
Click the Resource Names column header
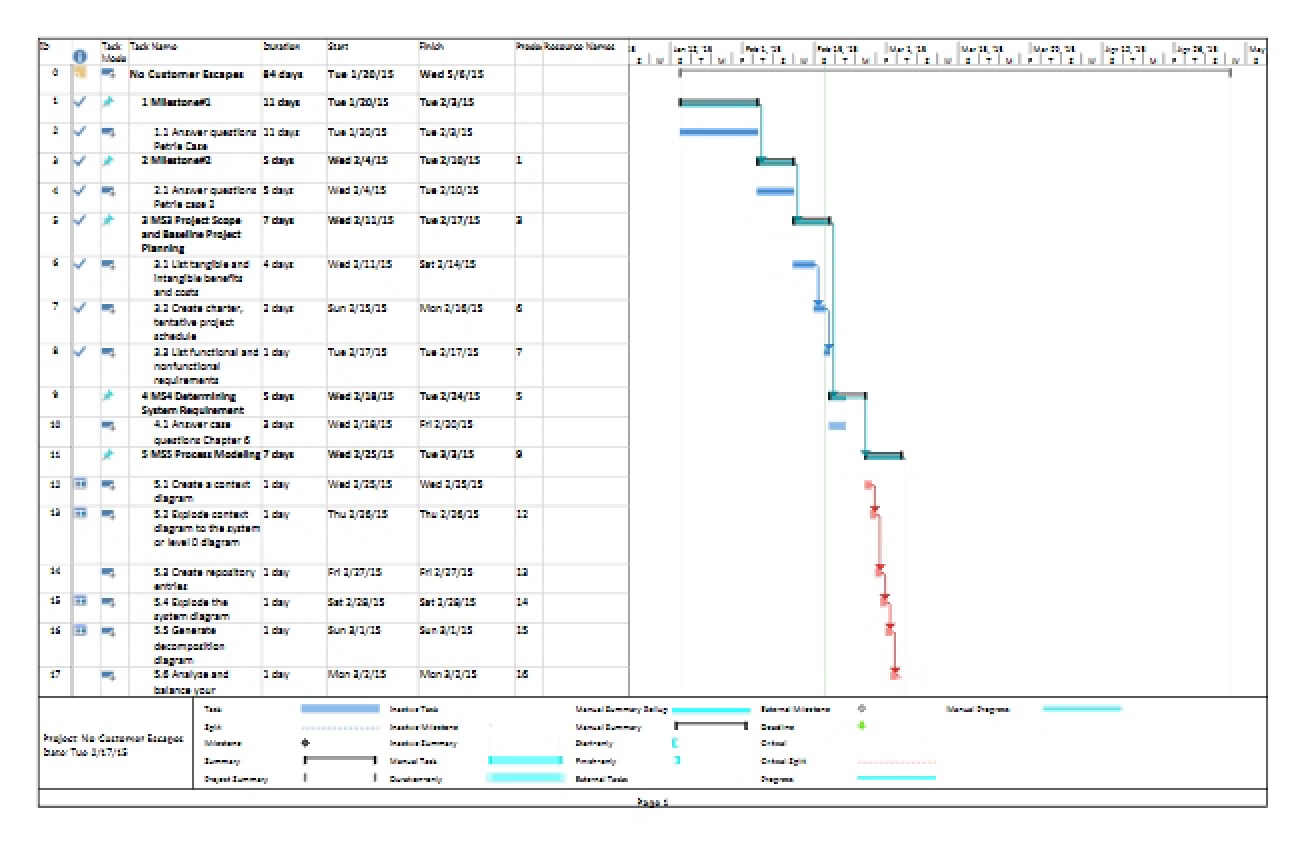pyautogui.click(x=580, y=46)
